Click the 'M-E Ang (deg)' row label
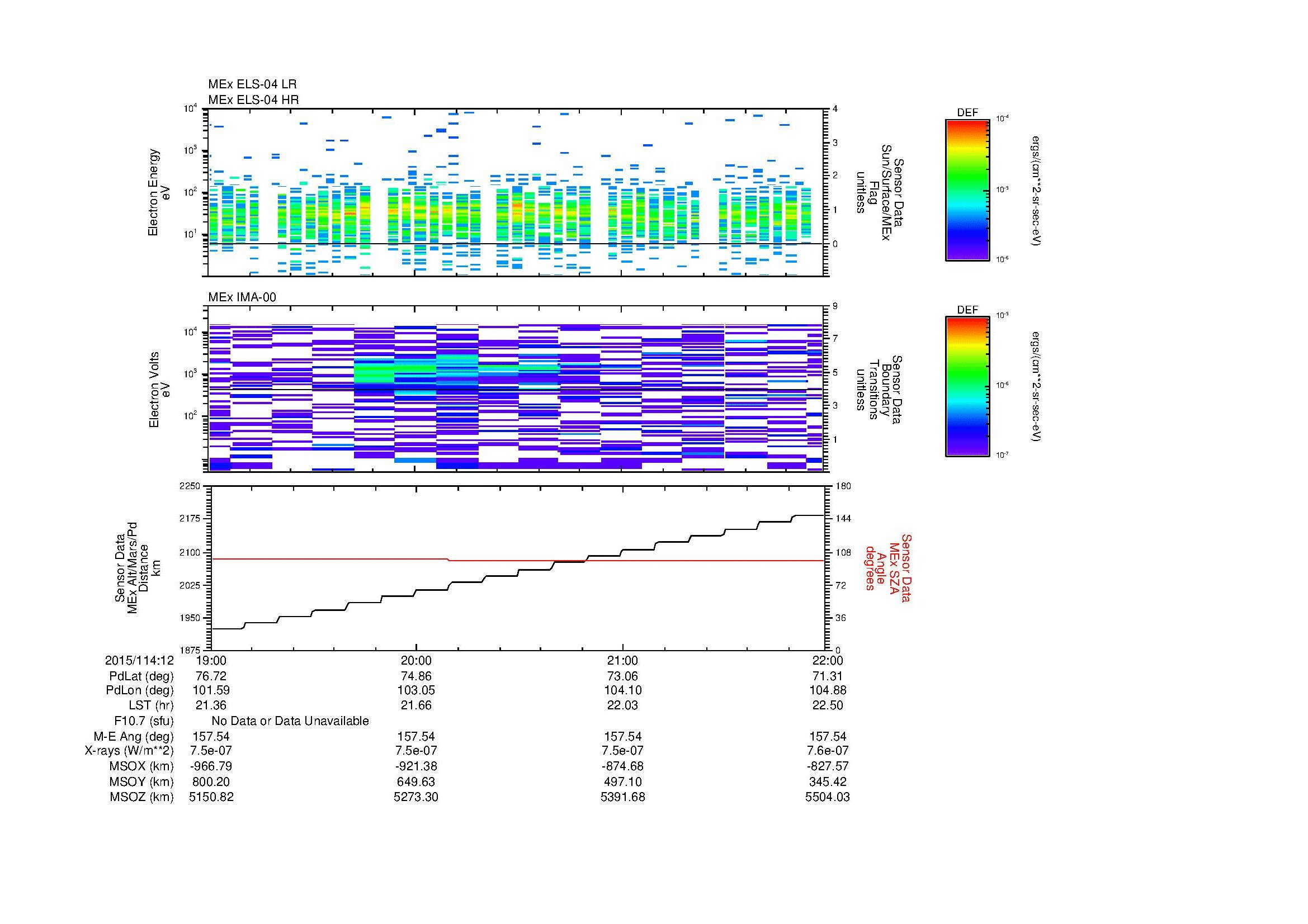 coord(134,737)
